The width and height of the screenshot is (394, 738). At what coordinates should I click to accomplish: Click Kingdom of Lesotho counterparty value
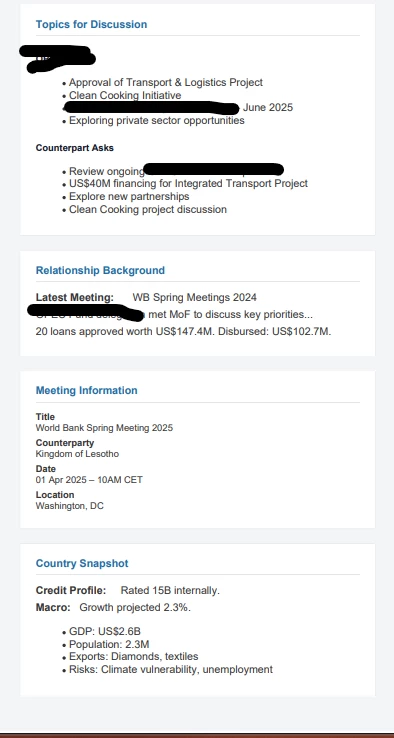tap(77, 454)
